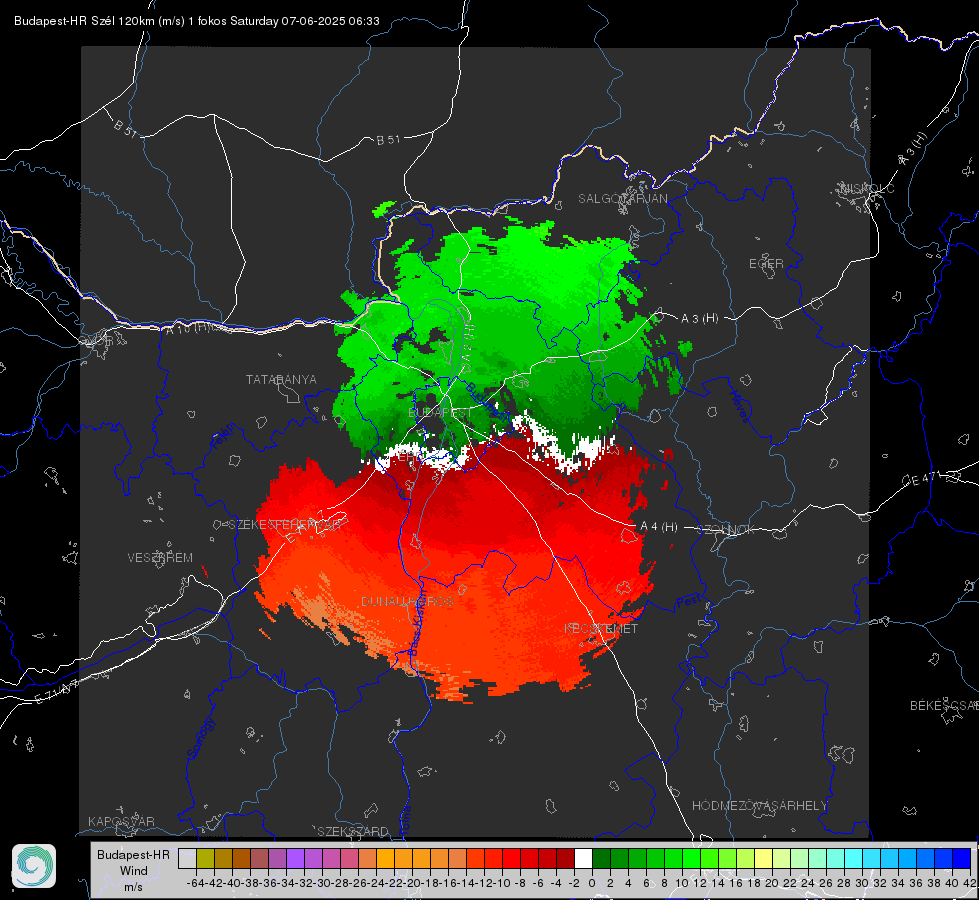Click the radar title text 'Budapest-HR Szél 120km'
Image resolution: width=979 pixels, height=900 pixels.
84,21
